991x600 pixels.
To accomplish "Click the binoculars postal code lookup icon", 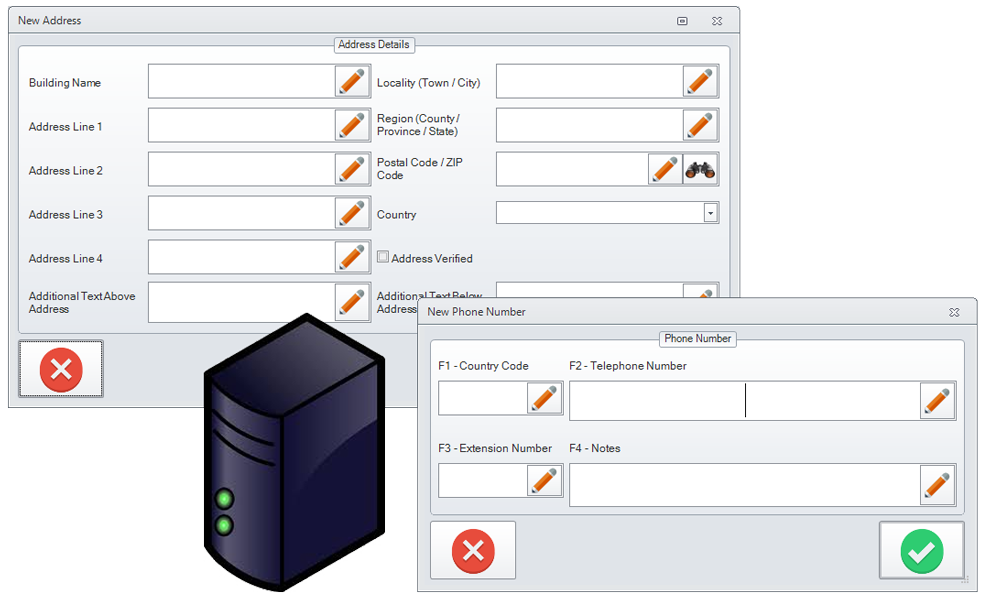I will (700, 170).
